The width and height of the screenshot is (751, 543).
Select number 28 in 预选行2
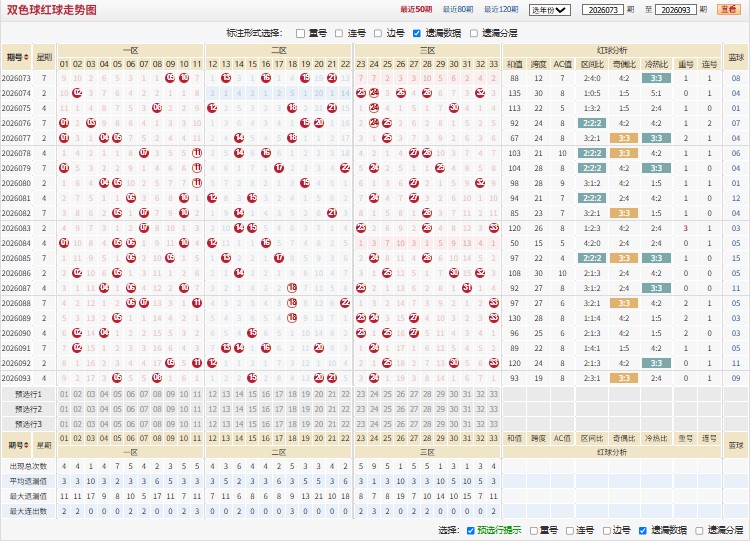(427, 409)
